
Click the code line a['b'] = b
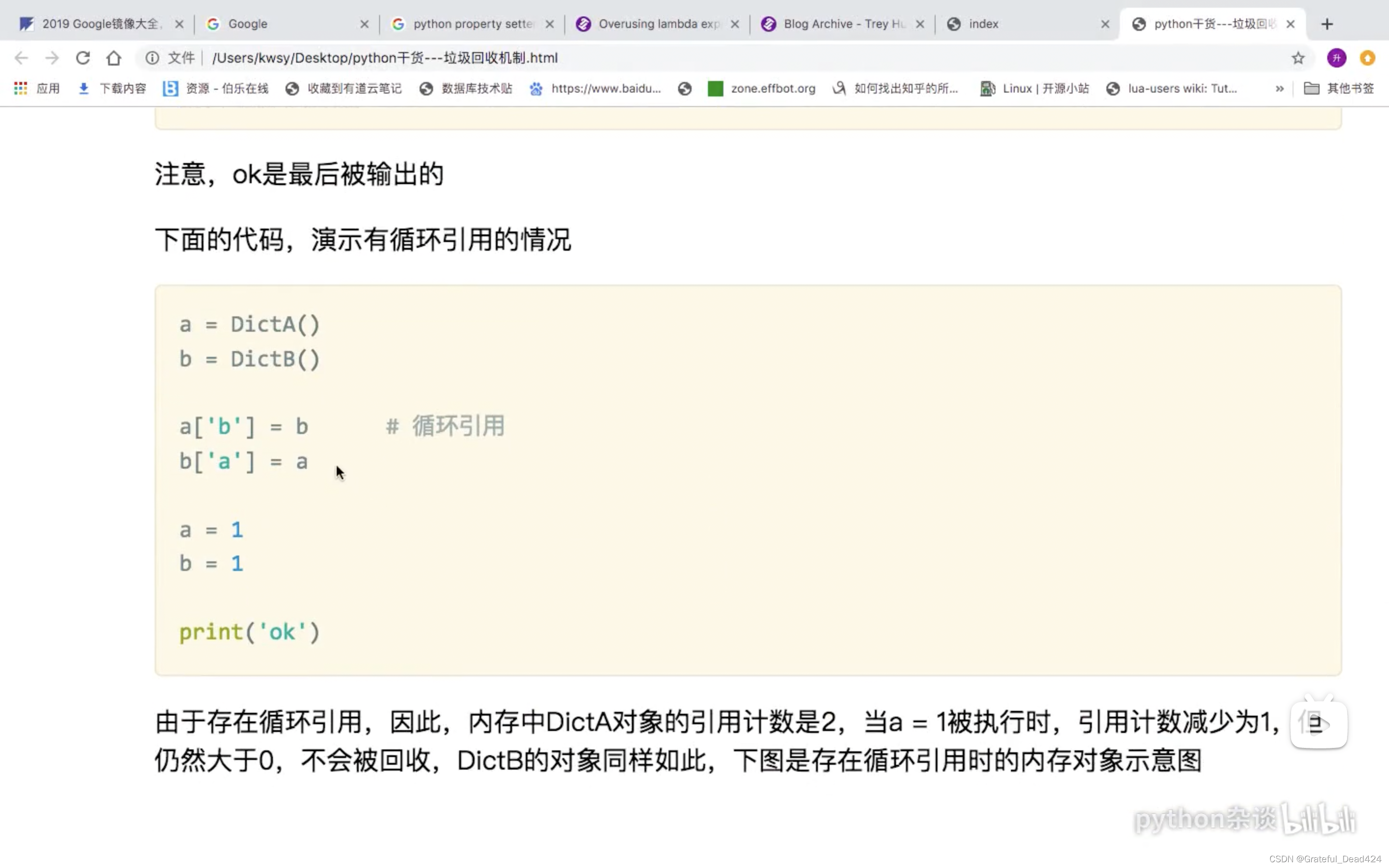244,427
